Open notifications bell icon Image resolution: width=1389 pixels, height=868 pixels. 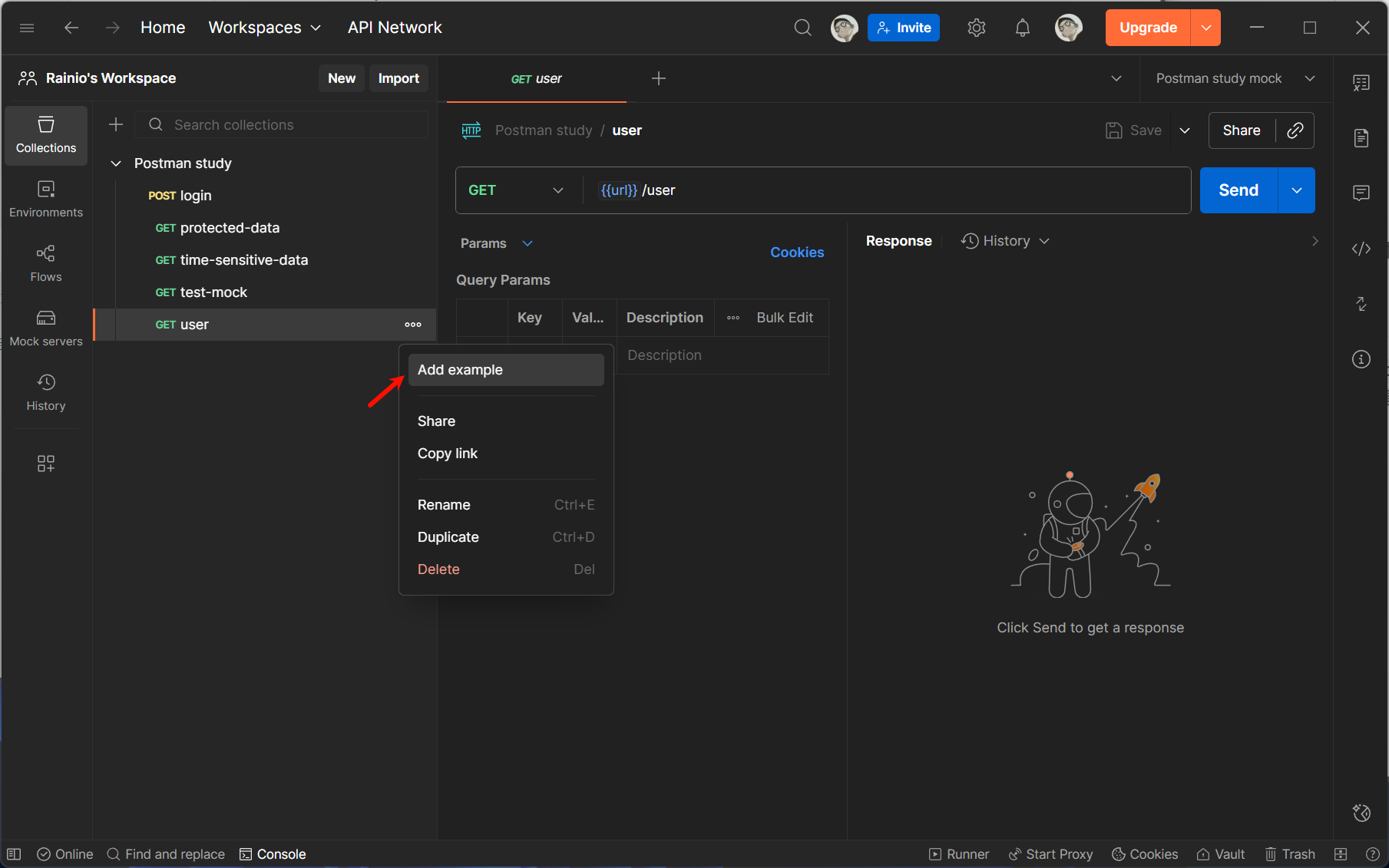point(1022,28)
